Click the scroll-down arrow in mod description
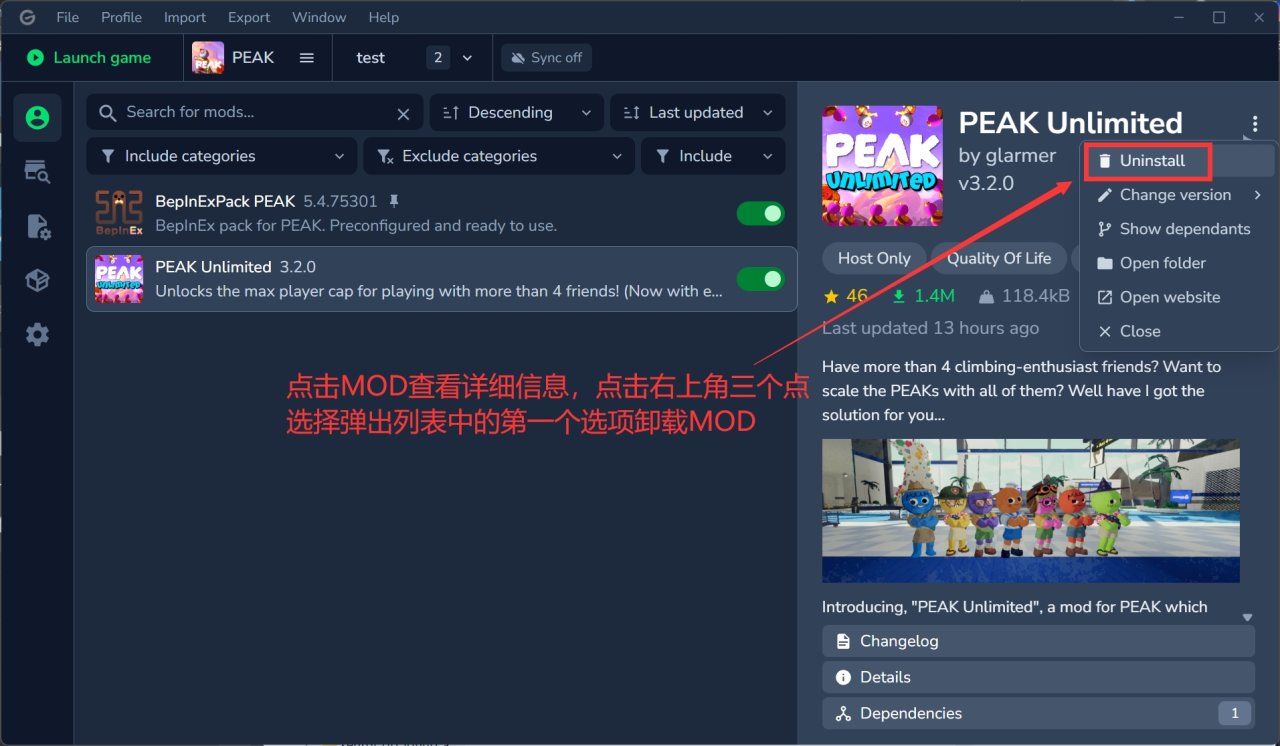Viewport: 1280px width, 746px height. coord(1247,618)
